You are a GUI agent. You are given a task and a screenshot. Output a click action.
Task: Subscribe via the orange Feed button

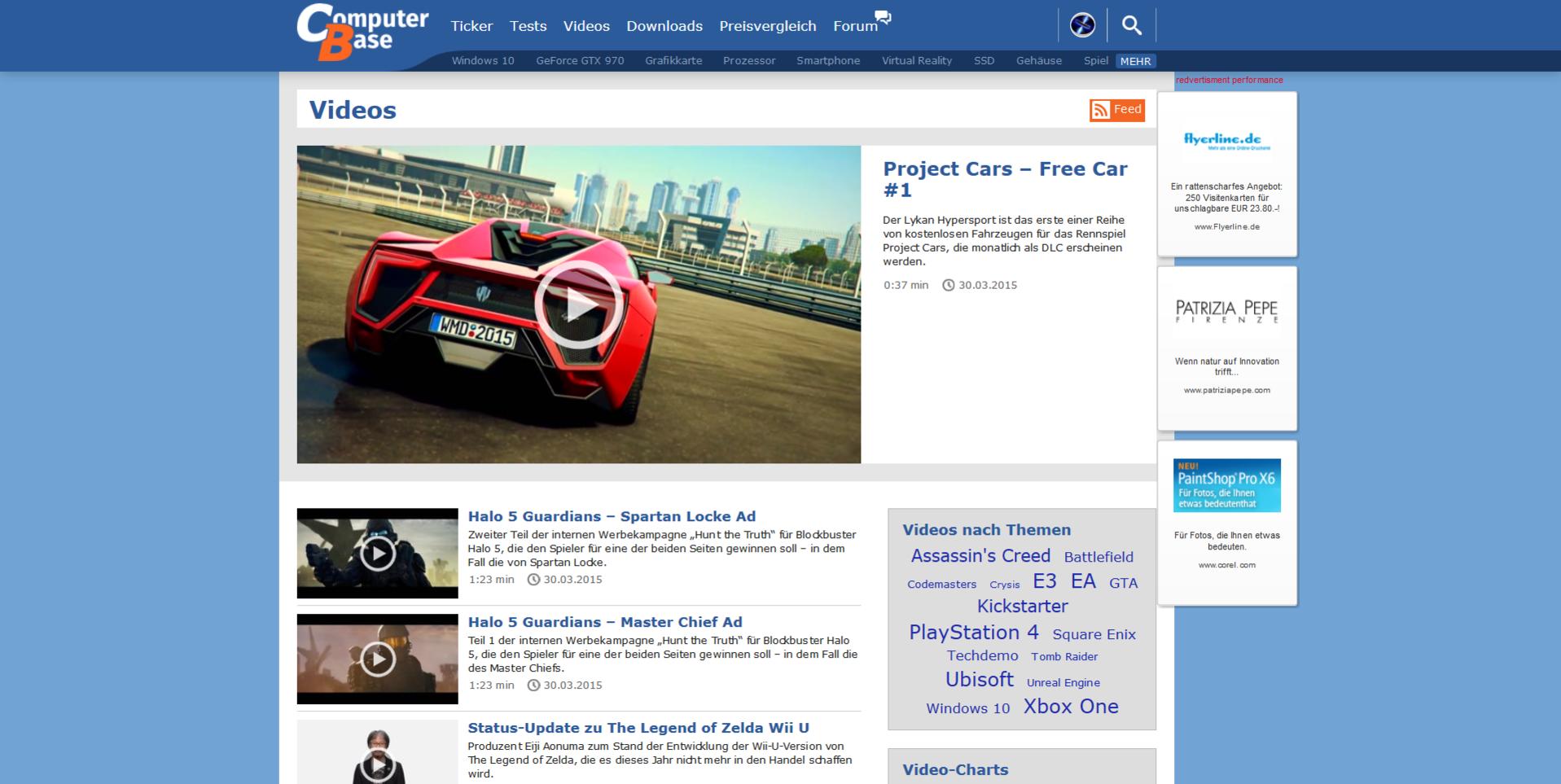pyautogui.click(x=1117, y=110)
